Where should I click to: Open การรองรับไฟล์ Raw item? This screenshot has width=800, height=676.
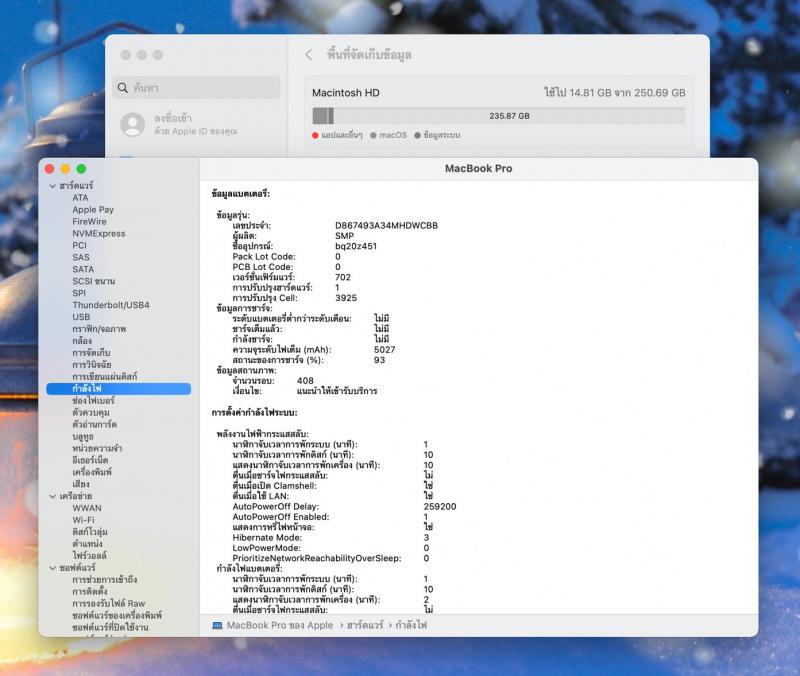click(109, 604)
